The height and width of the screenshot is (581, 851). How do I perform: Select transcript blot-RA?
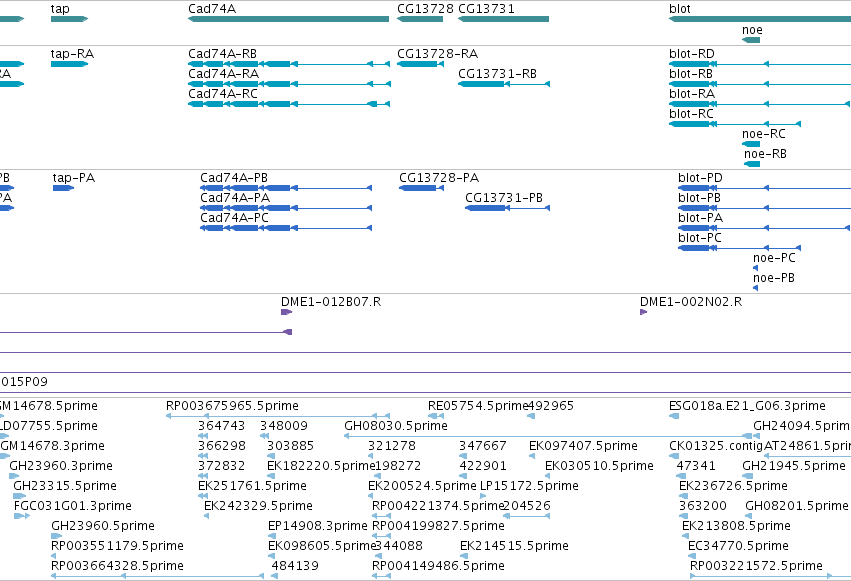[x=692, y=94]
